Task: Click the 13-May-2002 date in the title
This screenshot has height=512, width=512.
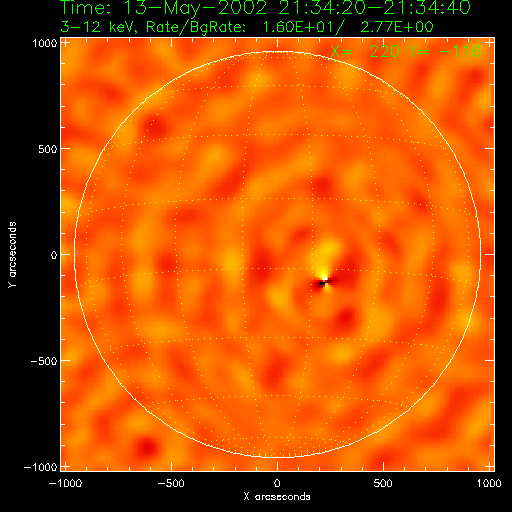Action: 195,7
